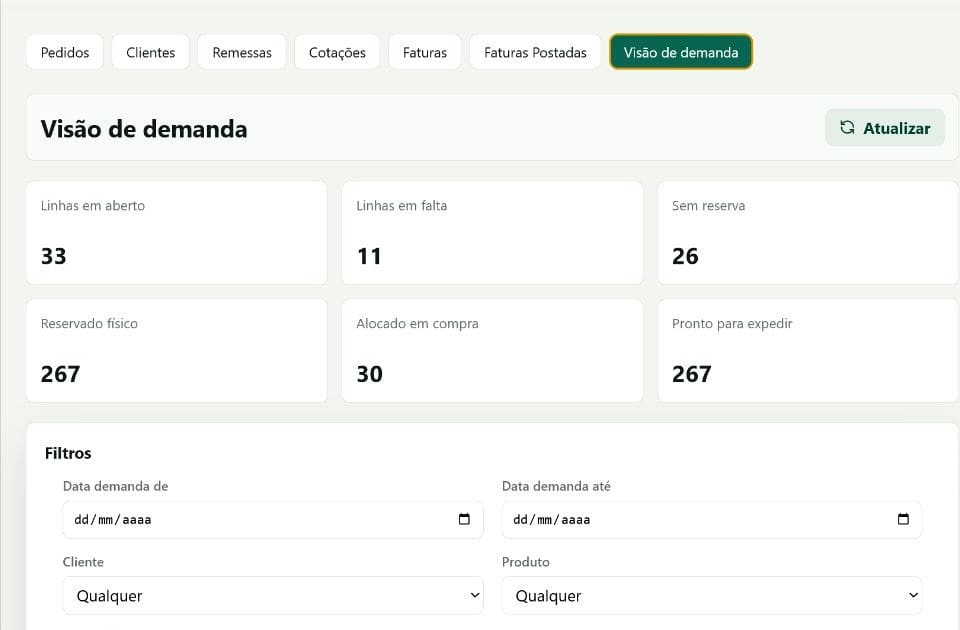The width and height of the screenshot is (960, 630).
Task: Click the value 11 in Linhas em falta
Action: (369, 256)
